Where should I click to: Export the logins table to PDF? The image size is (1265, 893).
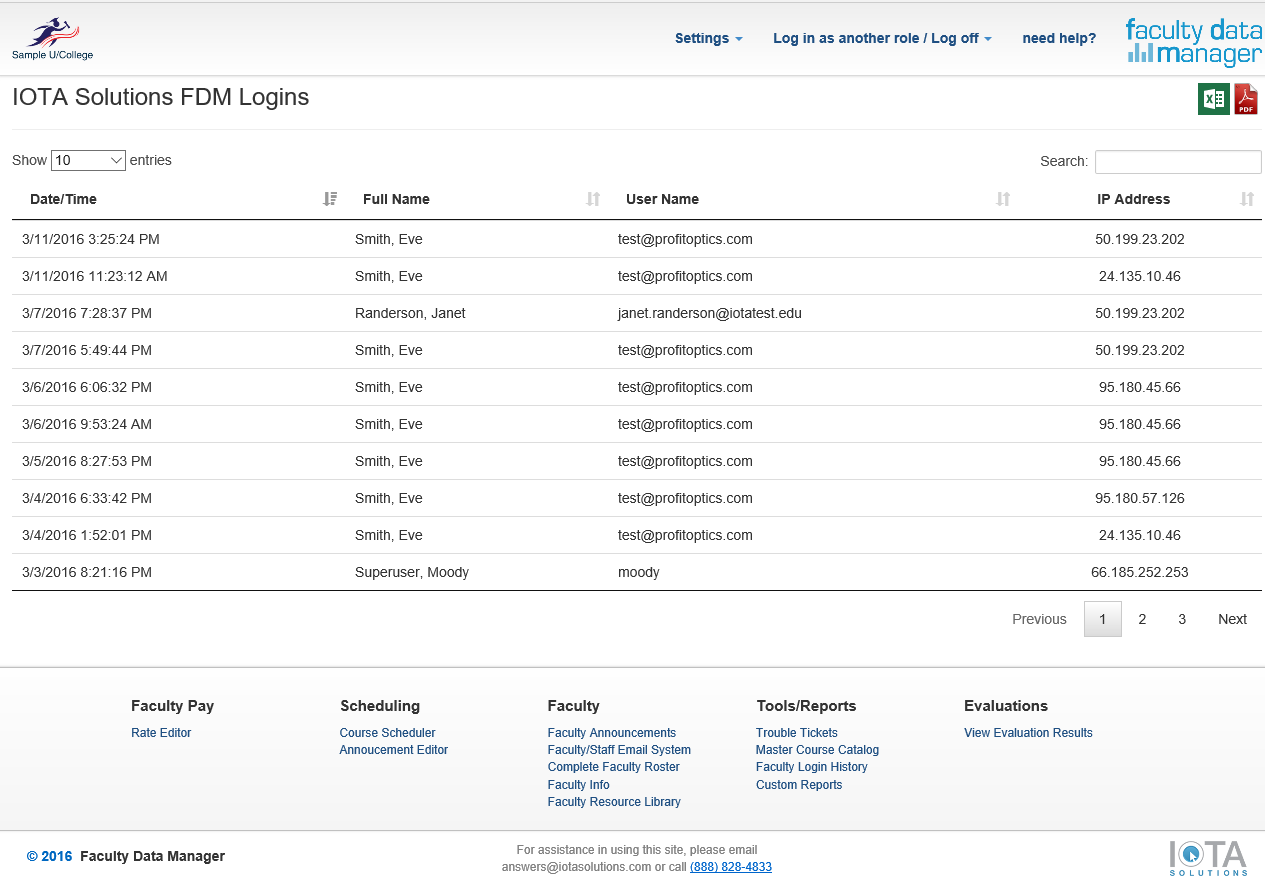click(1246, 99)
